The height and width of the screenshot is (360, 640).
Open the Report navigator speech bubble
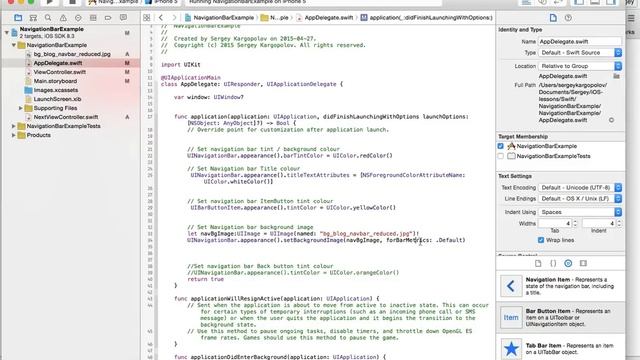(x=123, y=18)
